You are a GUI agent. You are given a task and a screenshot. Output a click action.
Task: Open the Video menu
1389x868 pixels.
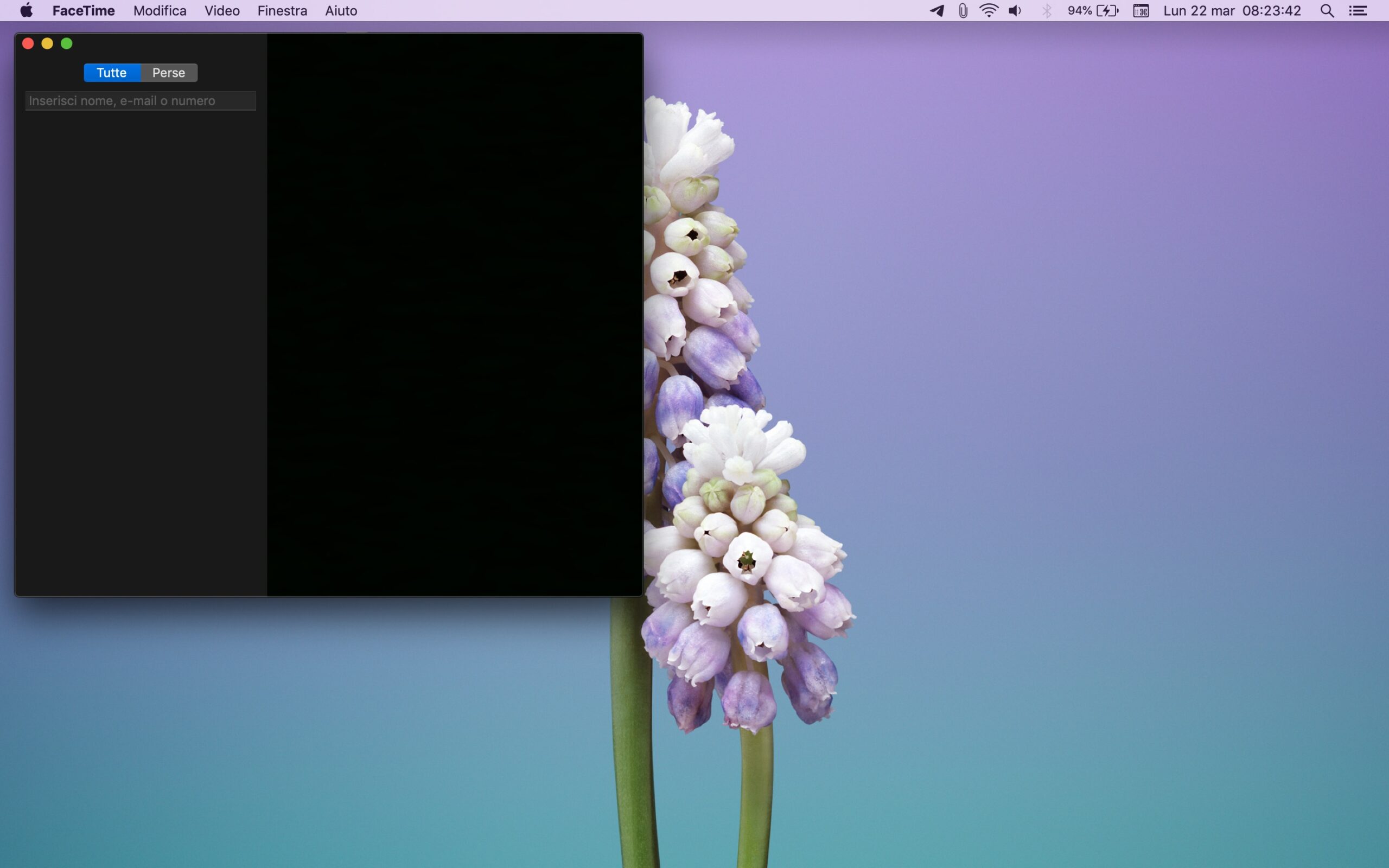coord(222,11)
